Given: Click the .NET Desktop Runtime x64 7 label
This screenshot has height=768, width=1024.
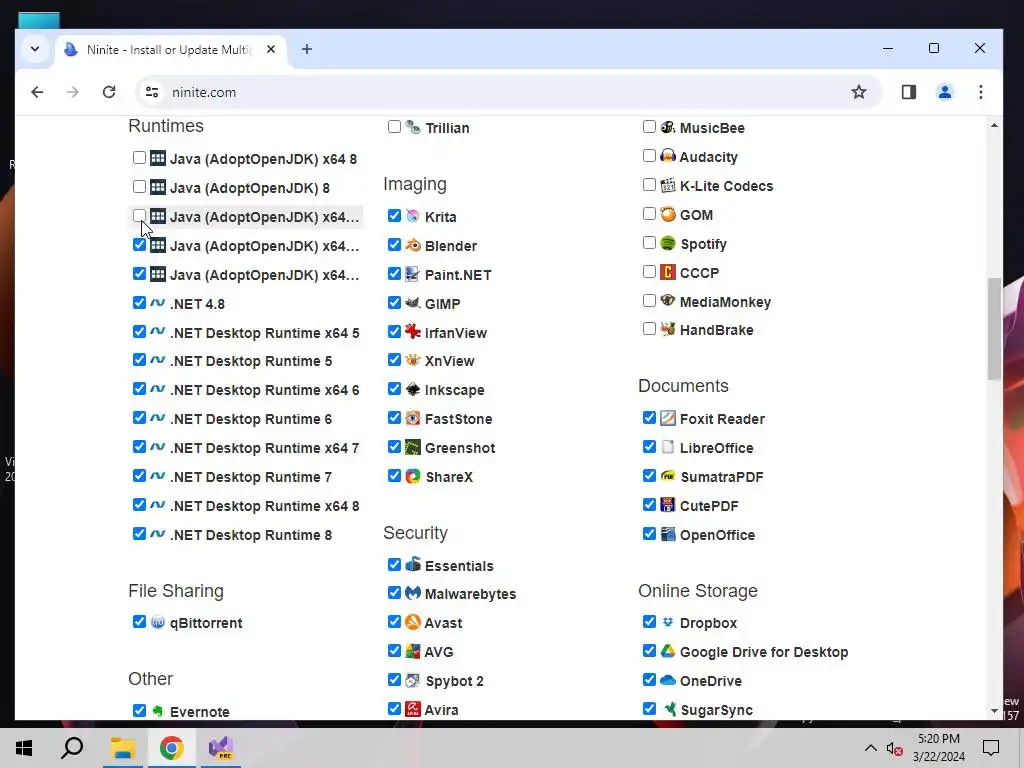Looking at the screenshot, I should tap(264, 448).
